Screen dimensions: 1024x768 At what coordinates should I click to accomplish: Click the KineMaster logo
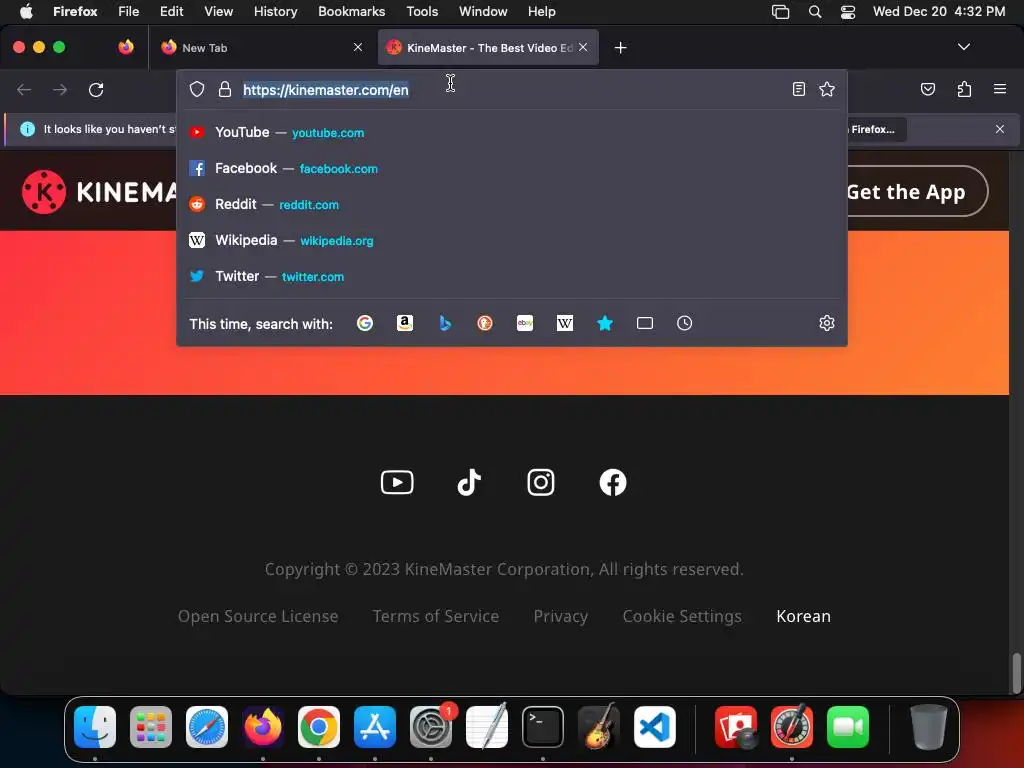[98, 191]
